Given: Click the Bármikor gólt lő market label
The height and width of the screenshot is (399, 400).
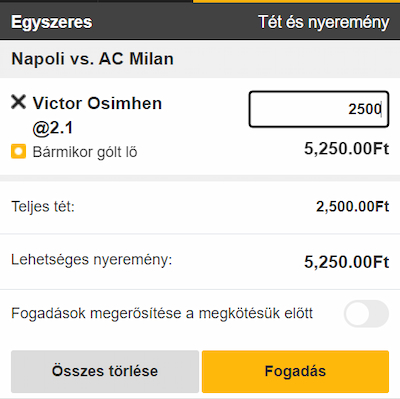Looking at the screenshot, I should point(85,152).
